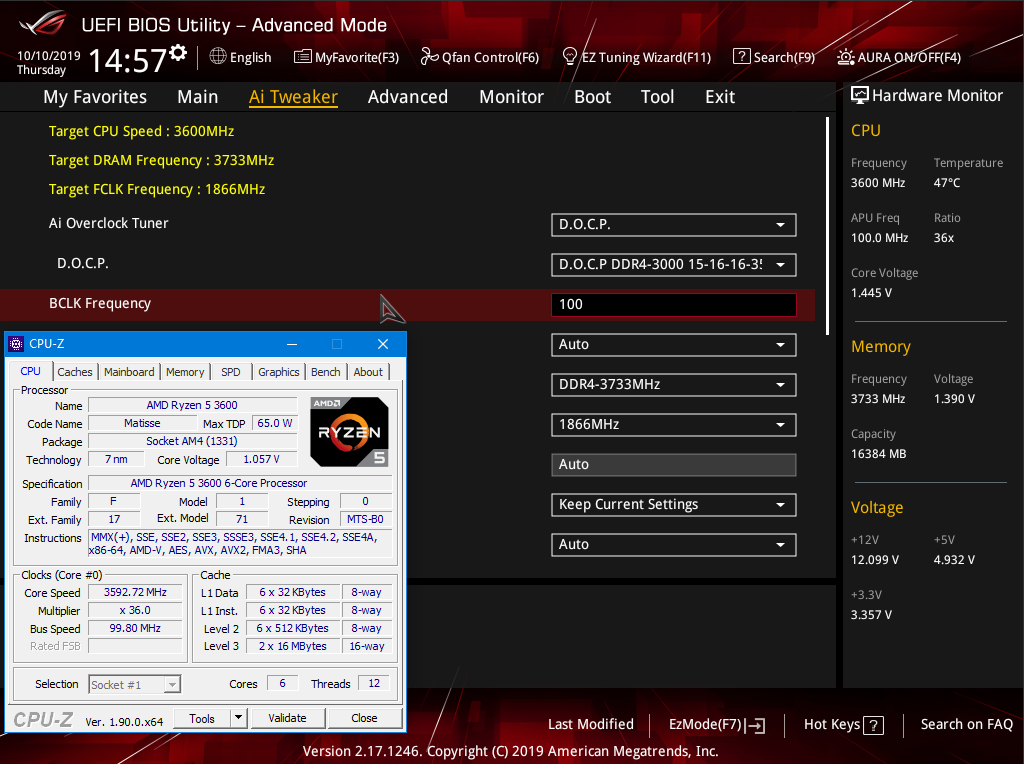Minimize the CPU-Z window
This screenshot has width=1024, height=764.
pos(292,344)
